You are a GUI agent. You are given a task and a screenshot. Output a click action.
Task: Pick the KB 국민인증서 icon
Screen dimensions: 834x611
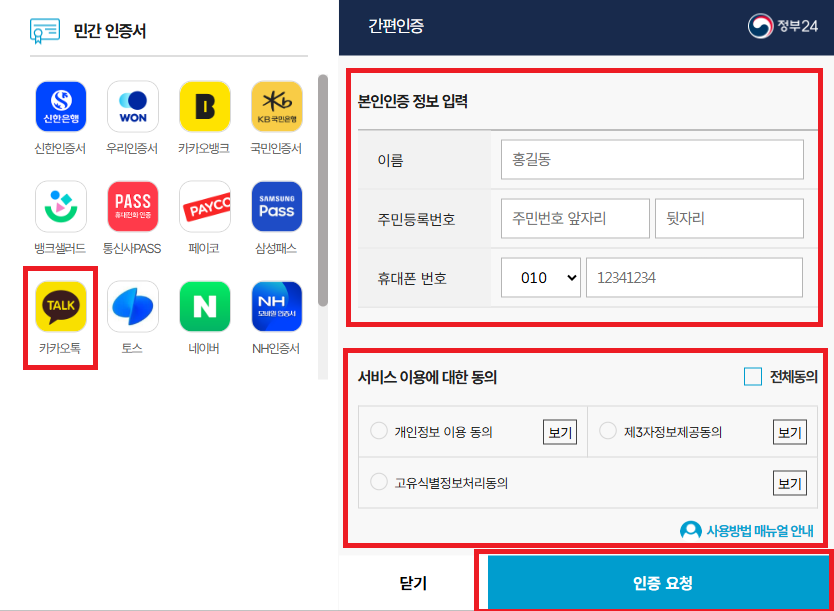pos(276,106)
